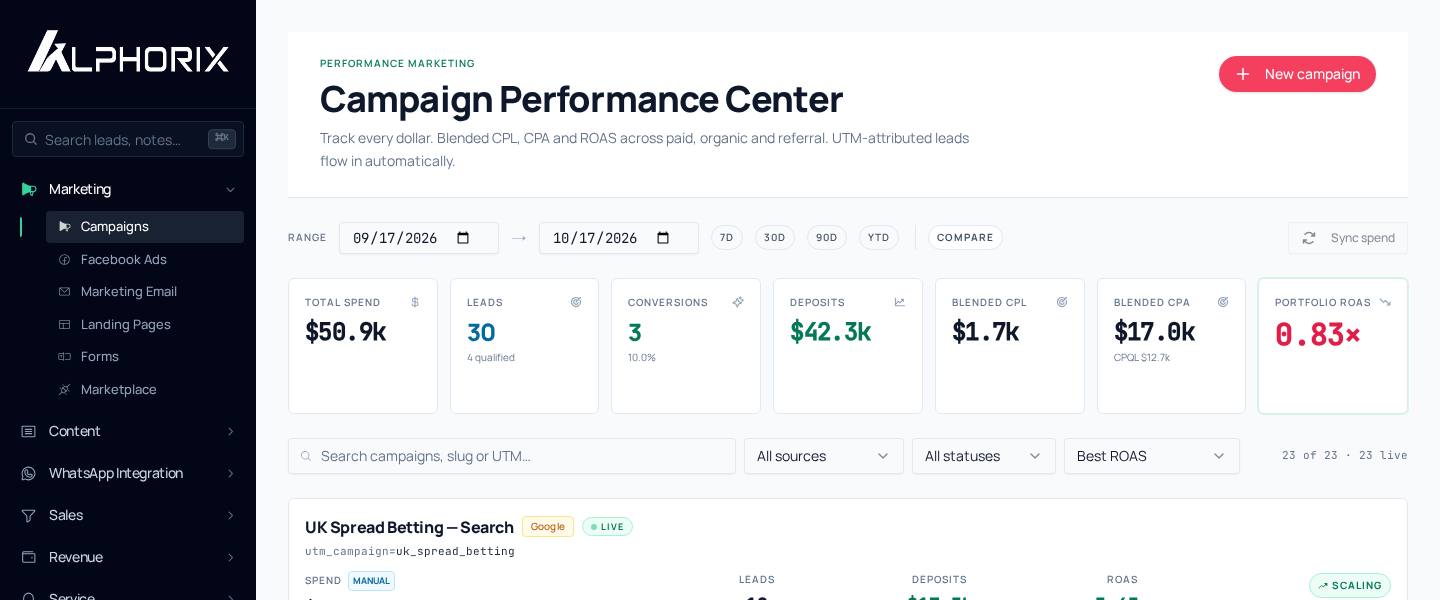This screenshot has width=1440, height=600.
Task: Click the LIVE status badge
Action: pyautogui.click(x=607, y=527)
